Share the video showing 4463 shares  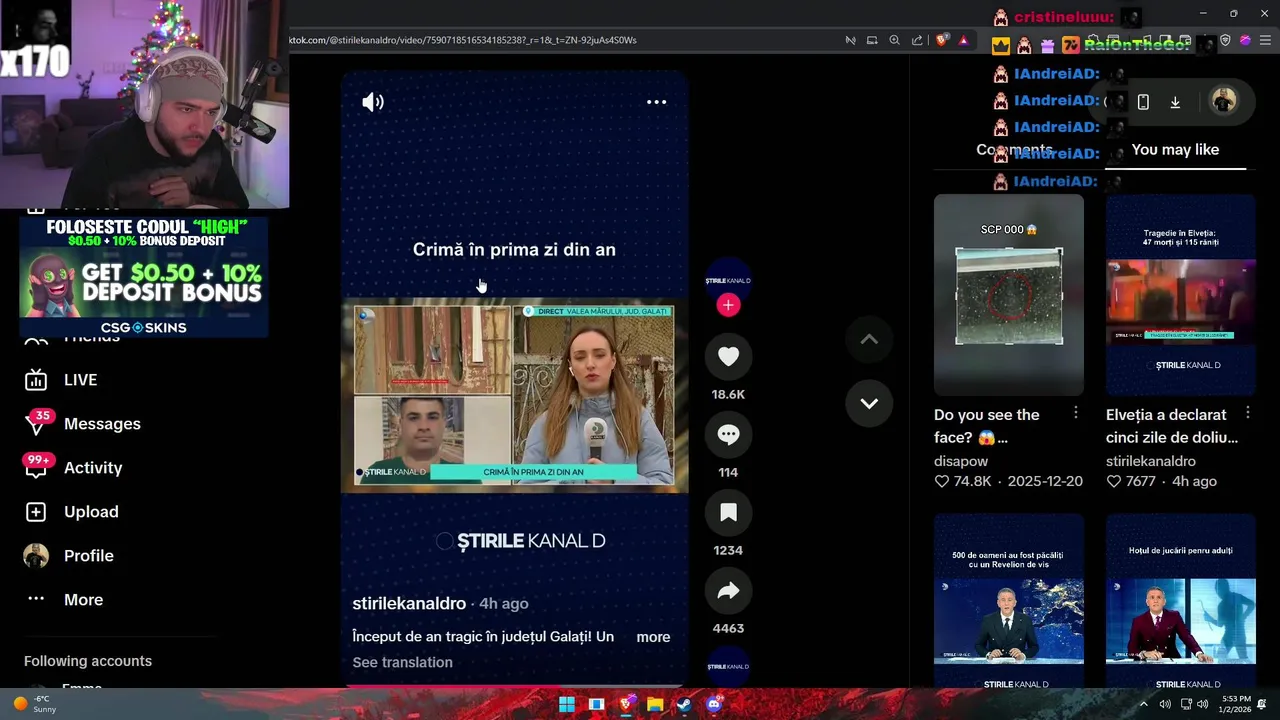(x=728, y=591)
